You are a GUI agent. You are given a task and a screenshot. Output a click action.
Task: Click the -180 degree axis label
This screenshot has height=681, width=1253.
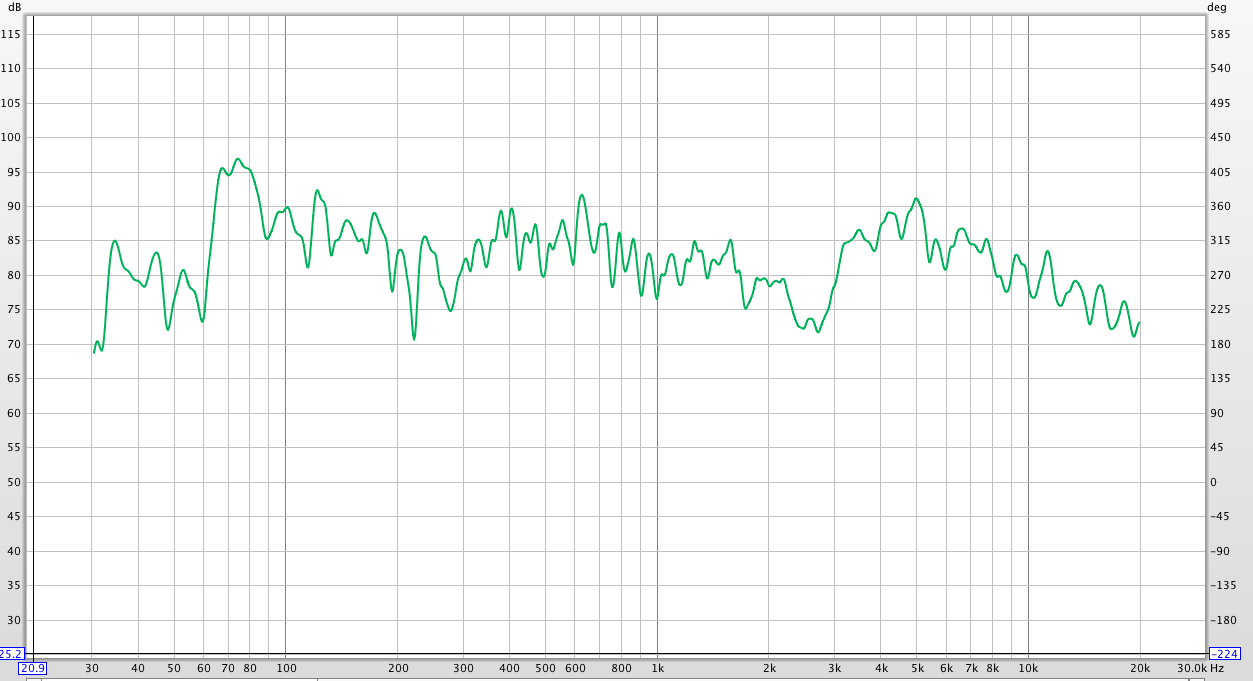pyautogui.click(x=1222, y=620)
